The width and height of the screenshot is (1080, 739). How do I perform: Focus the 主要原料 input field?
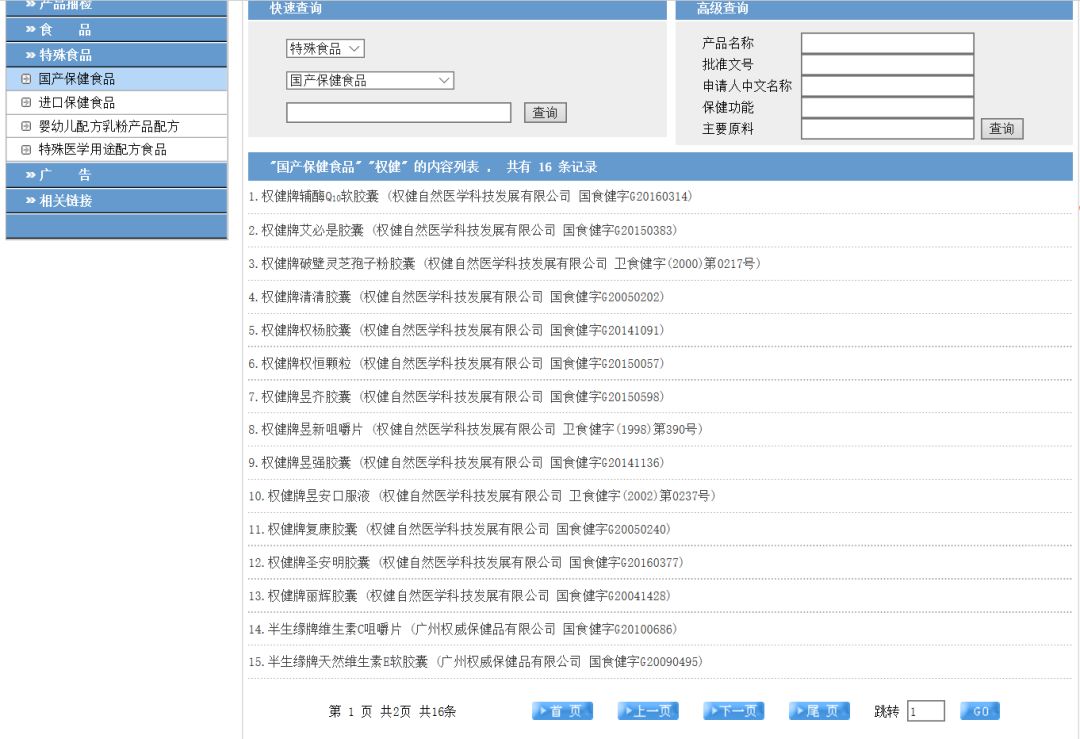tap(887, 129)
